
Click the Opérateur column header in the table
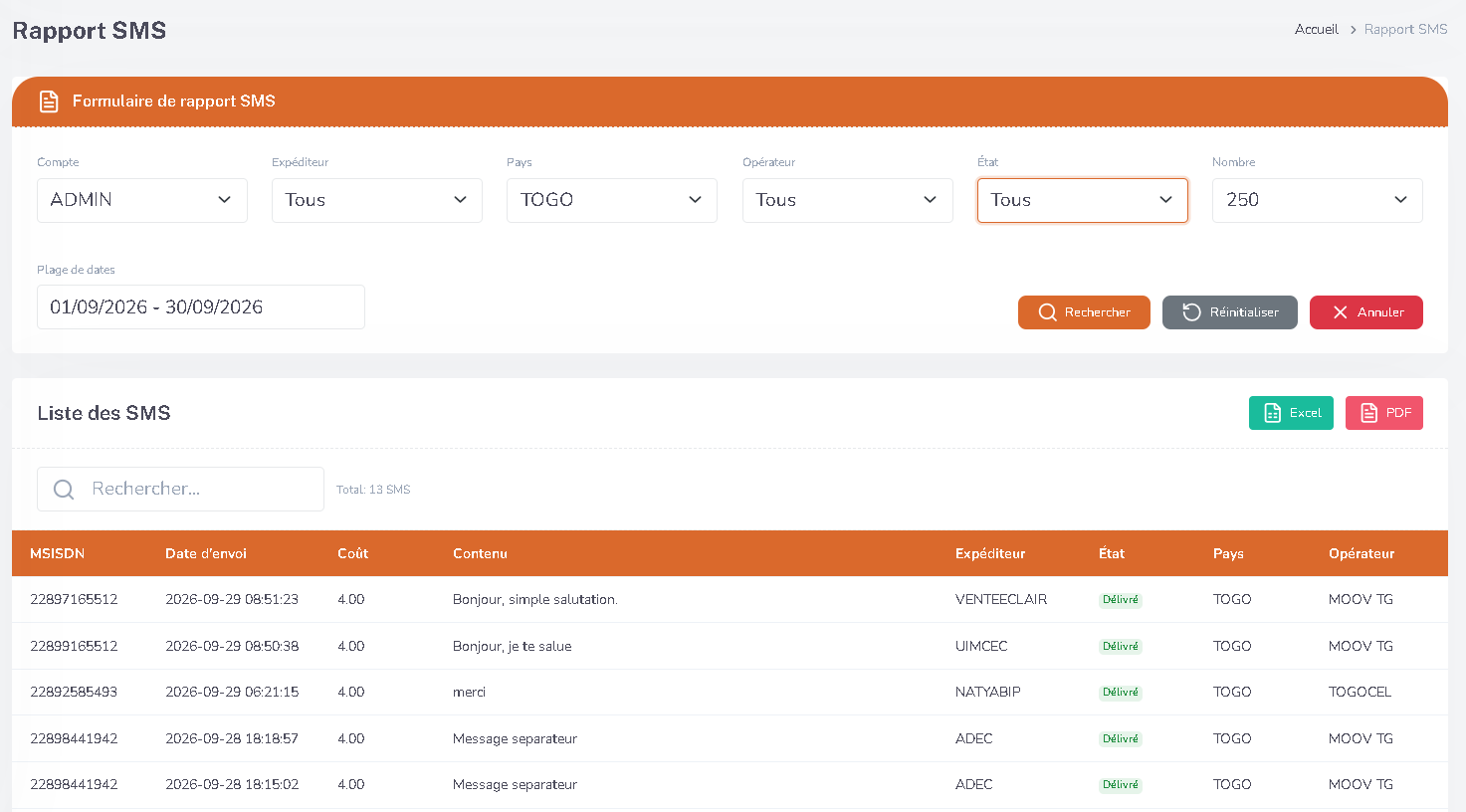(1361, 554)
